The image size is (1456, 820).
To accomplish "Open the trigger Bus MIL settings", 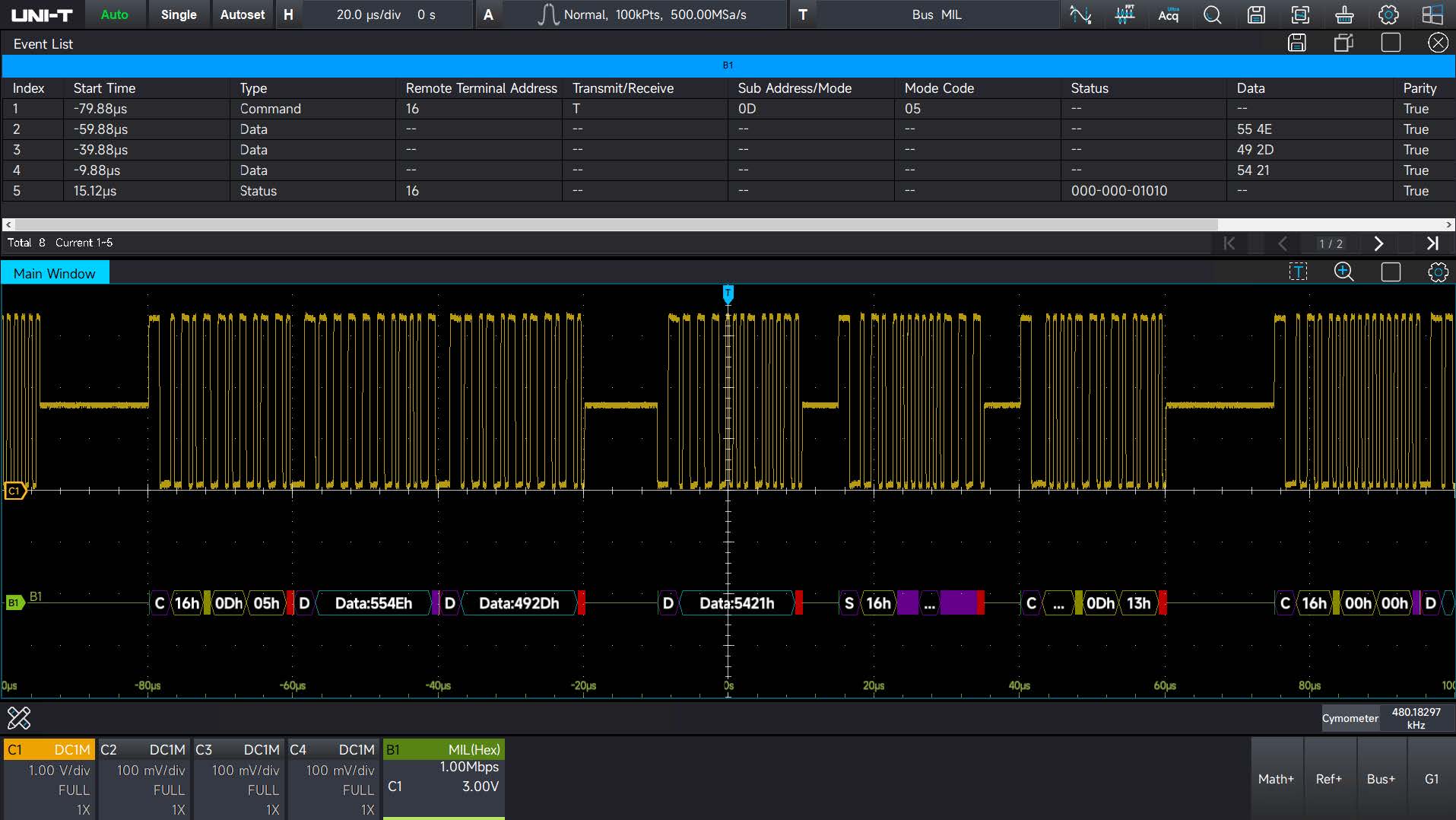I will (x=936, y=14).
